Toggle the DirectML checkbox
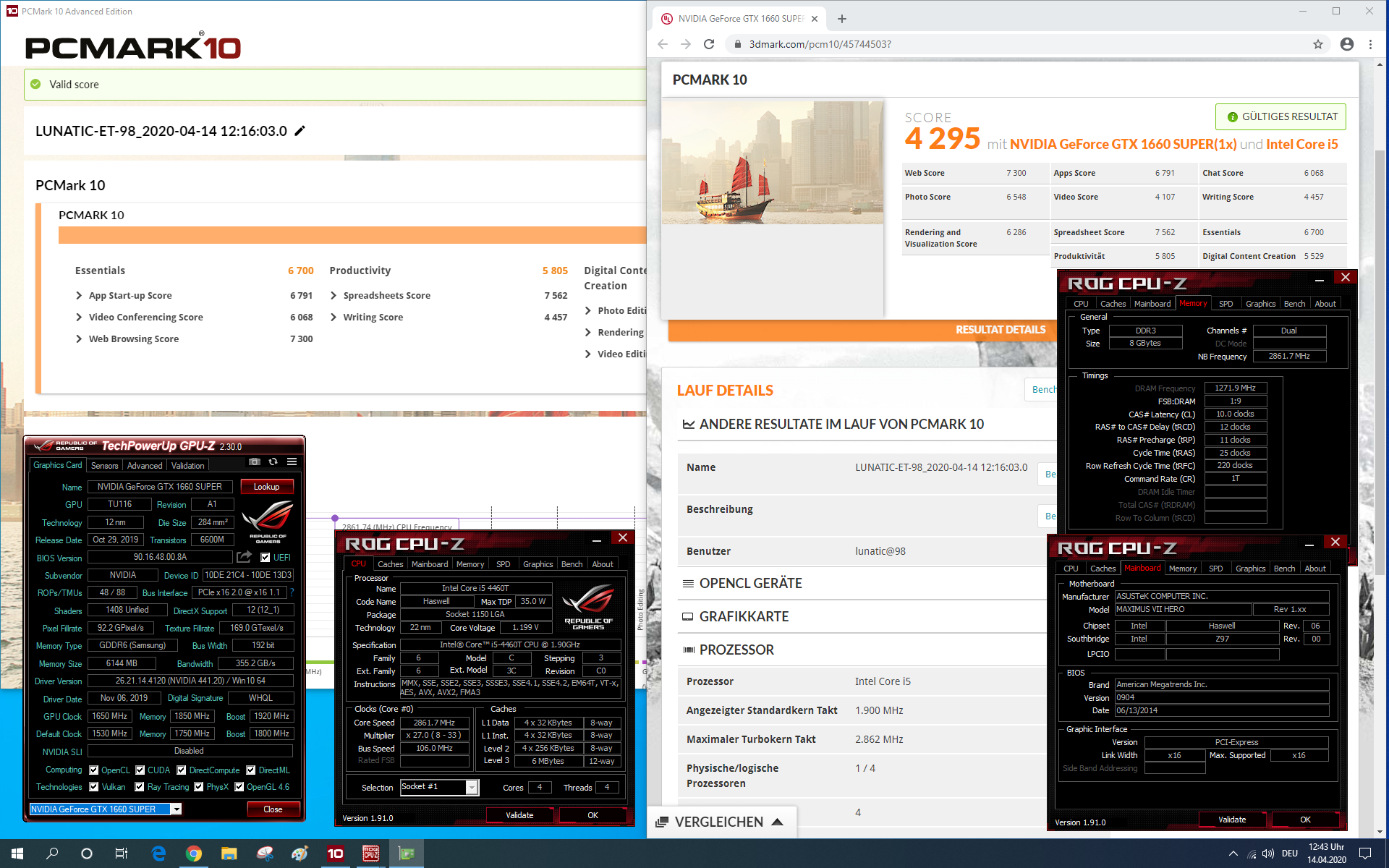Image resolution: width=1389 pixels, height=868 pixels. coord(251,770)
